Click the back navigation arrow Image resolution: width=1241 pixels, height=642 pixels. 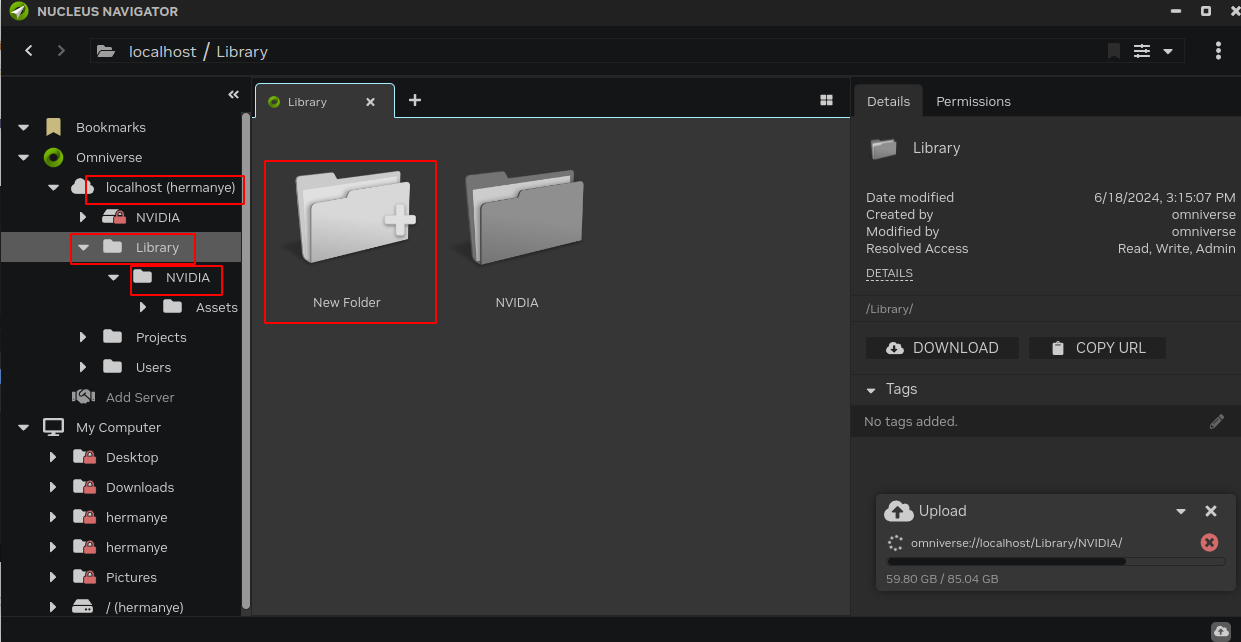[x=29, y=51]
